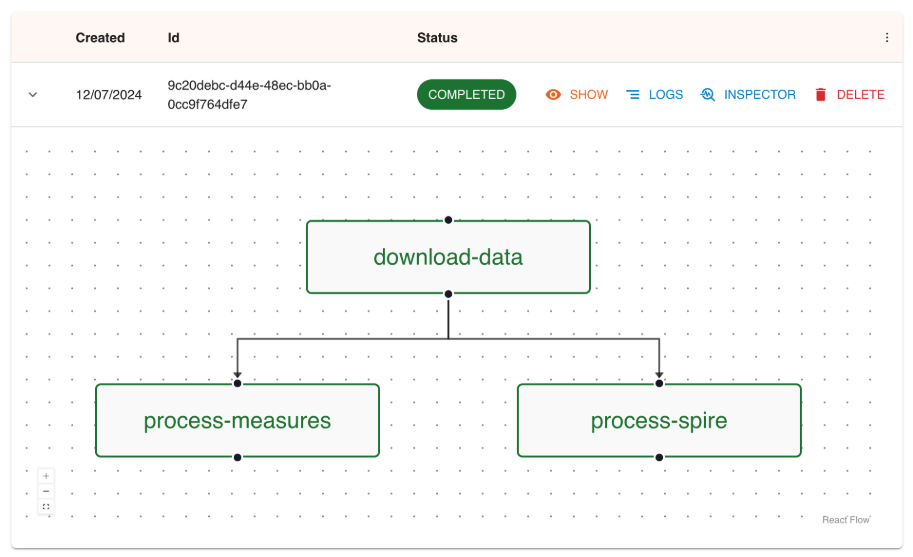
Task: Click the SHOW eye button
Action: 577,95
